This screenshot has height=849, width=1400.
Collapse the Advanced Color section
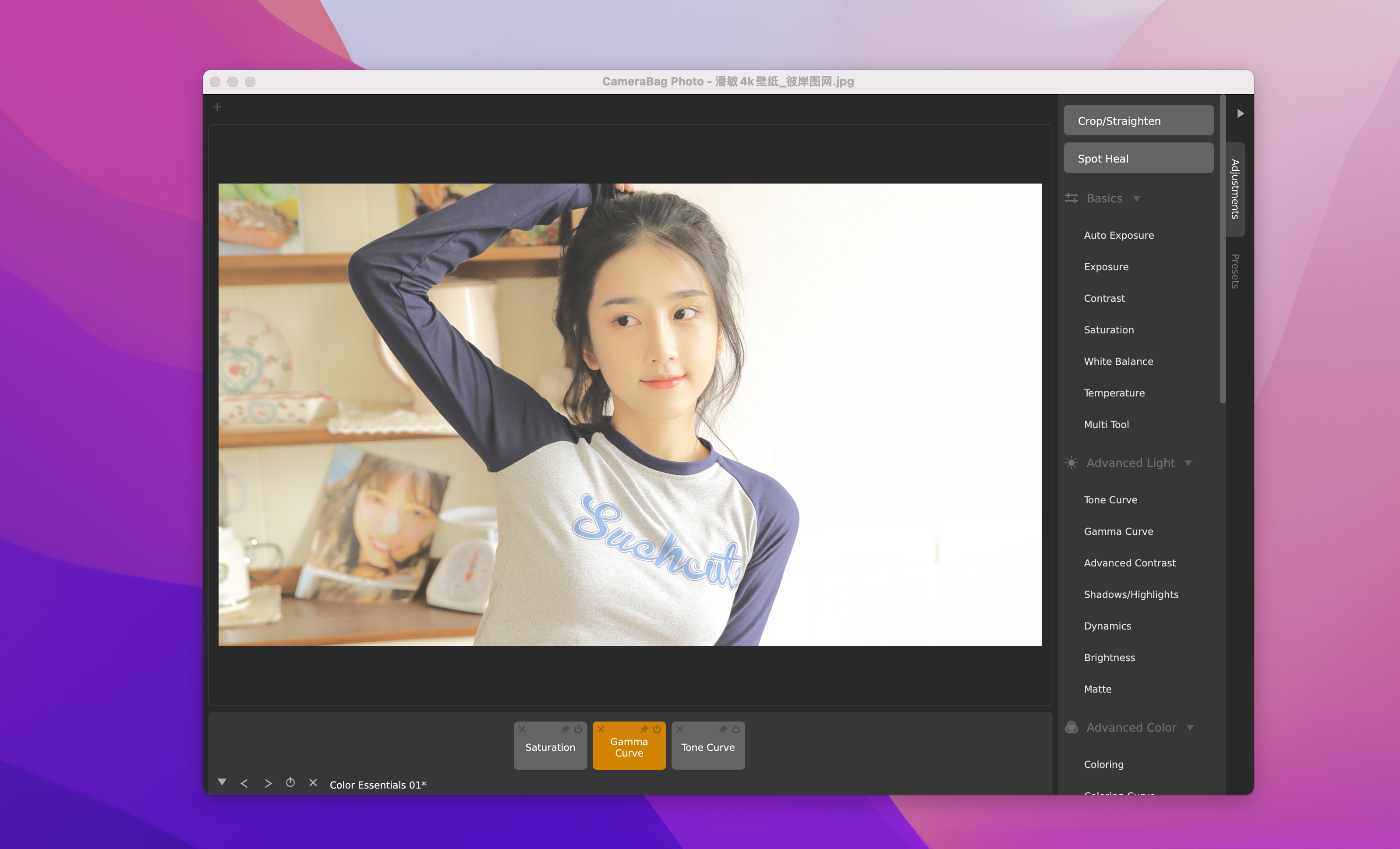click(1190, 728)
